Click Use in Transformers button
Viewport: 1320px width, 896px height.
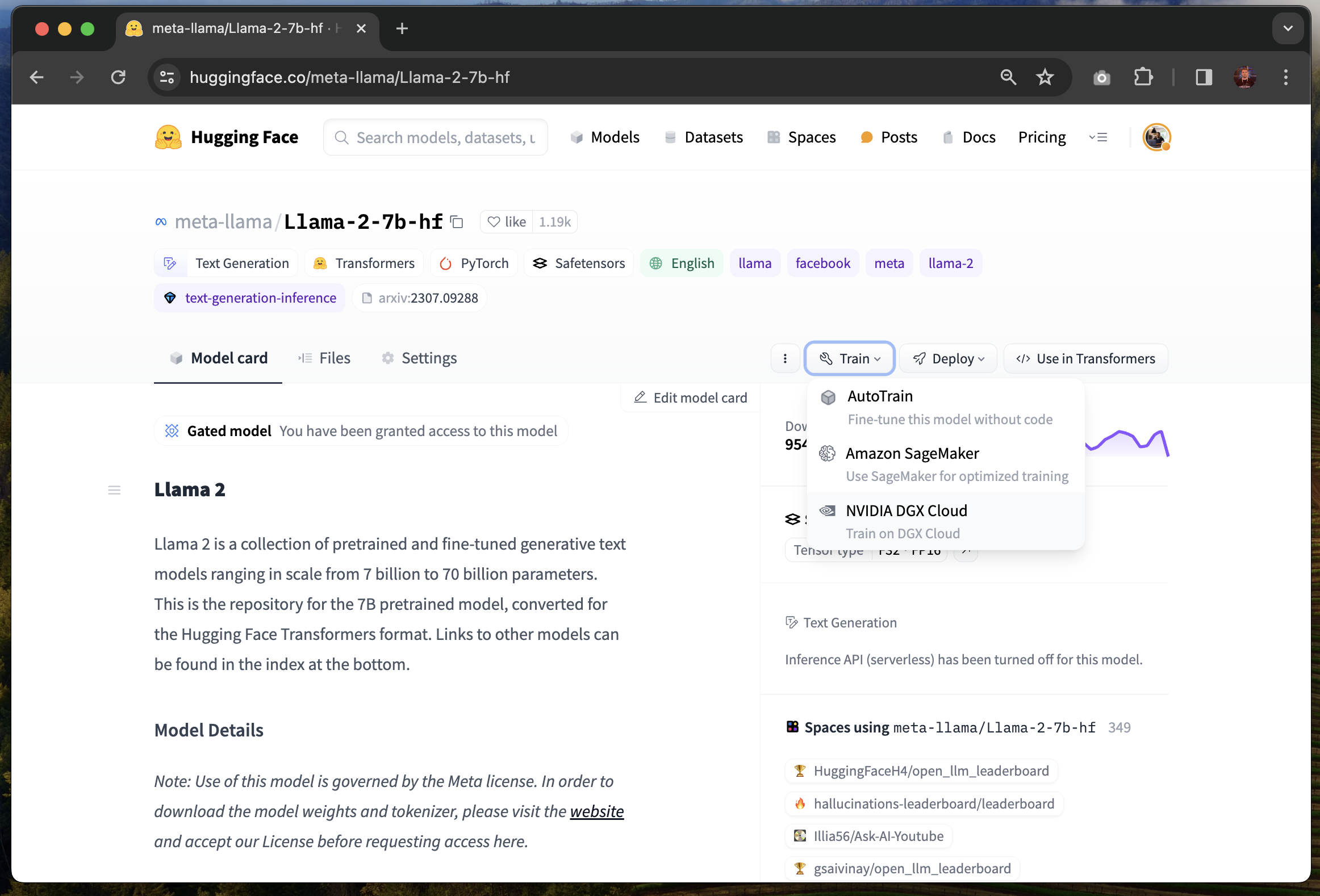pos(1085,359)
